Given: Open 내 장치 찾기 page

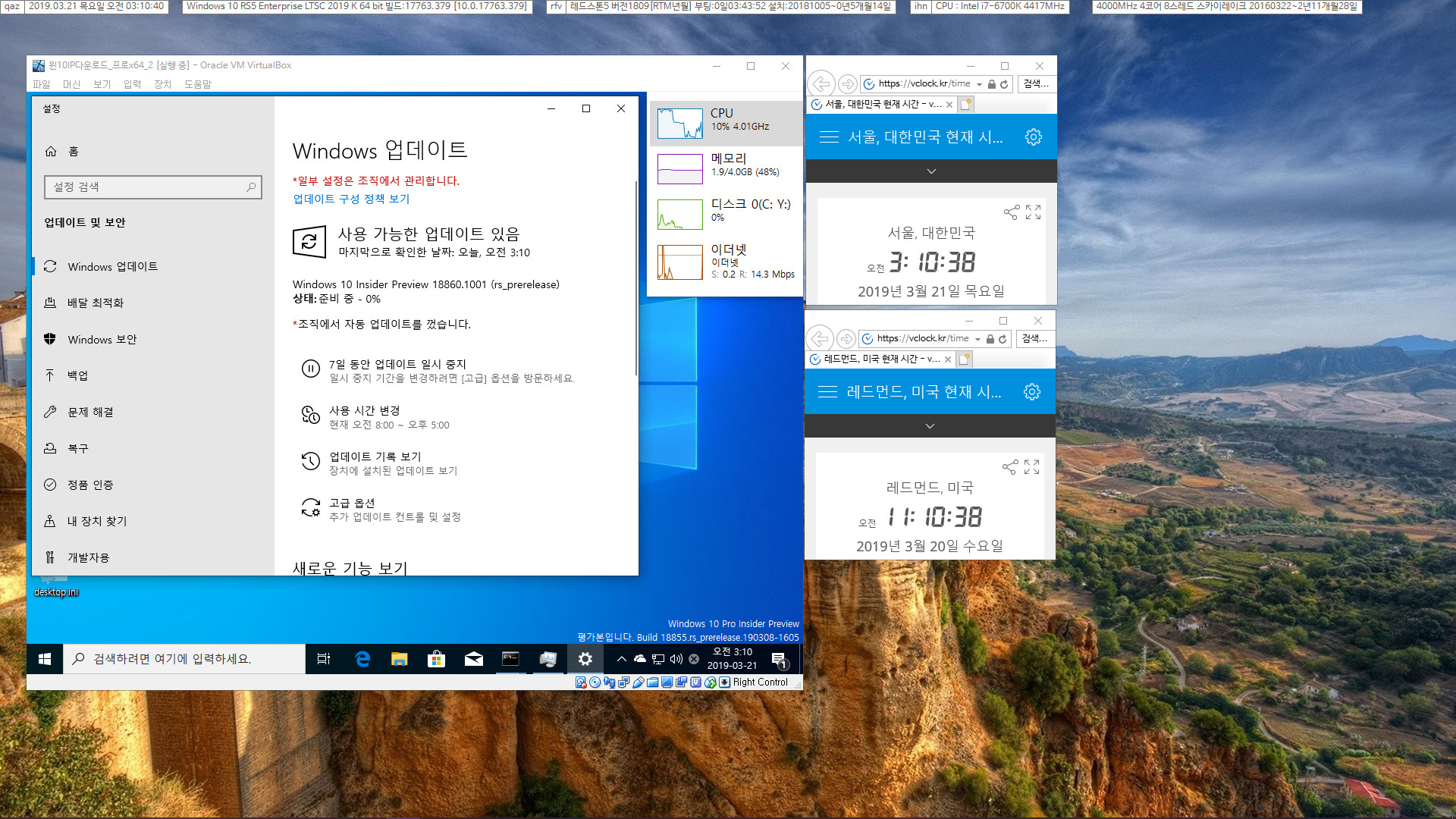Looking at the screenshot, I should click(x=97, y=521).
